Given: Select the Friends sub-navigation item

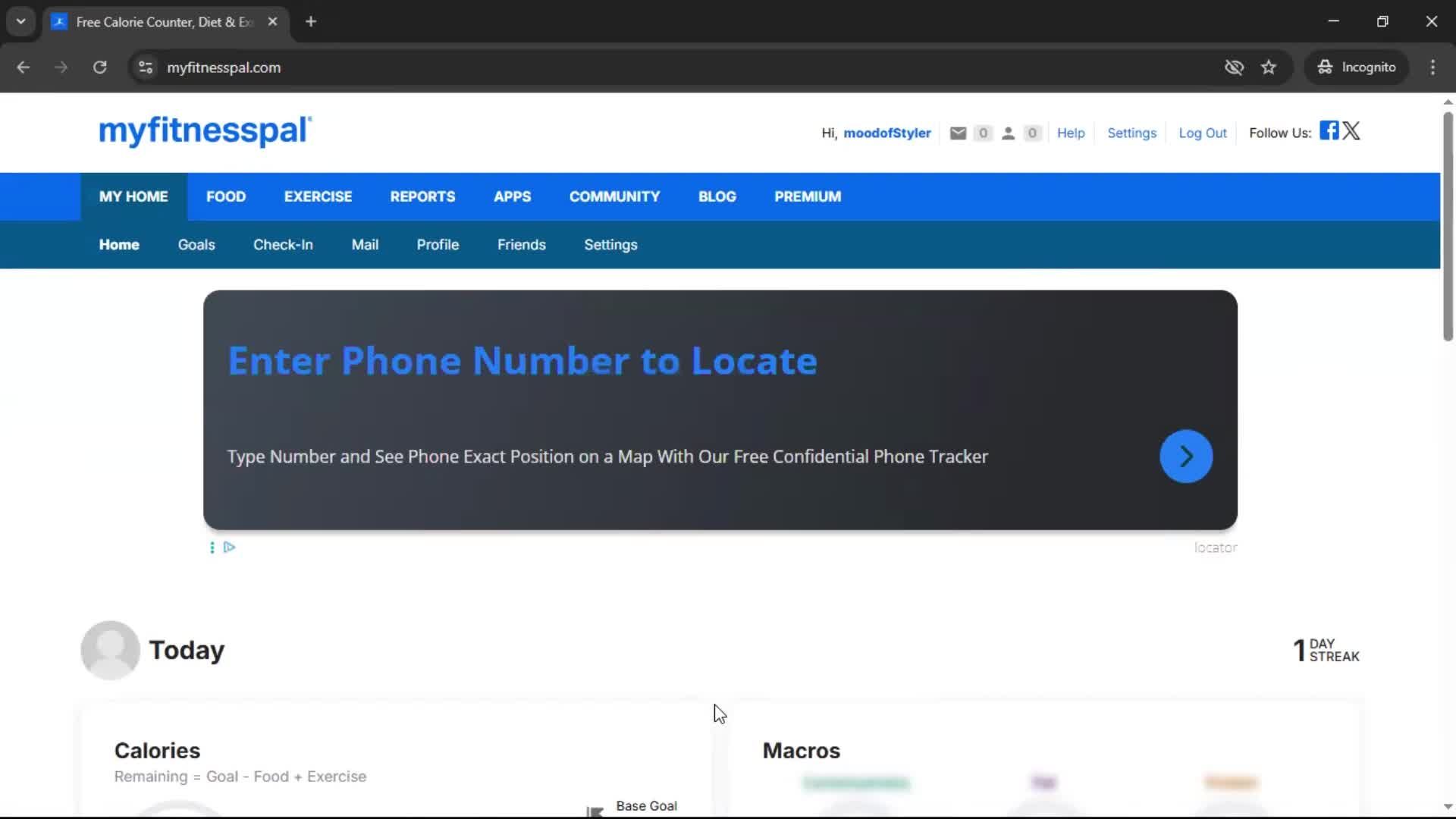Looking at the screenshot, I should [x=522, y=245].
